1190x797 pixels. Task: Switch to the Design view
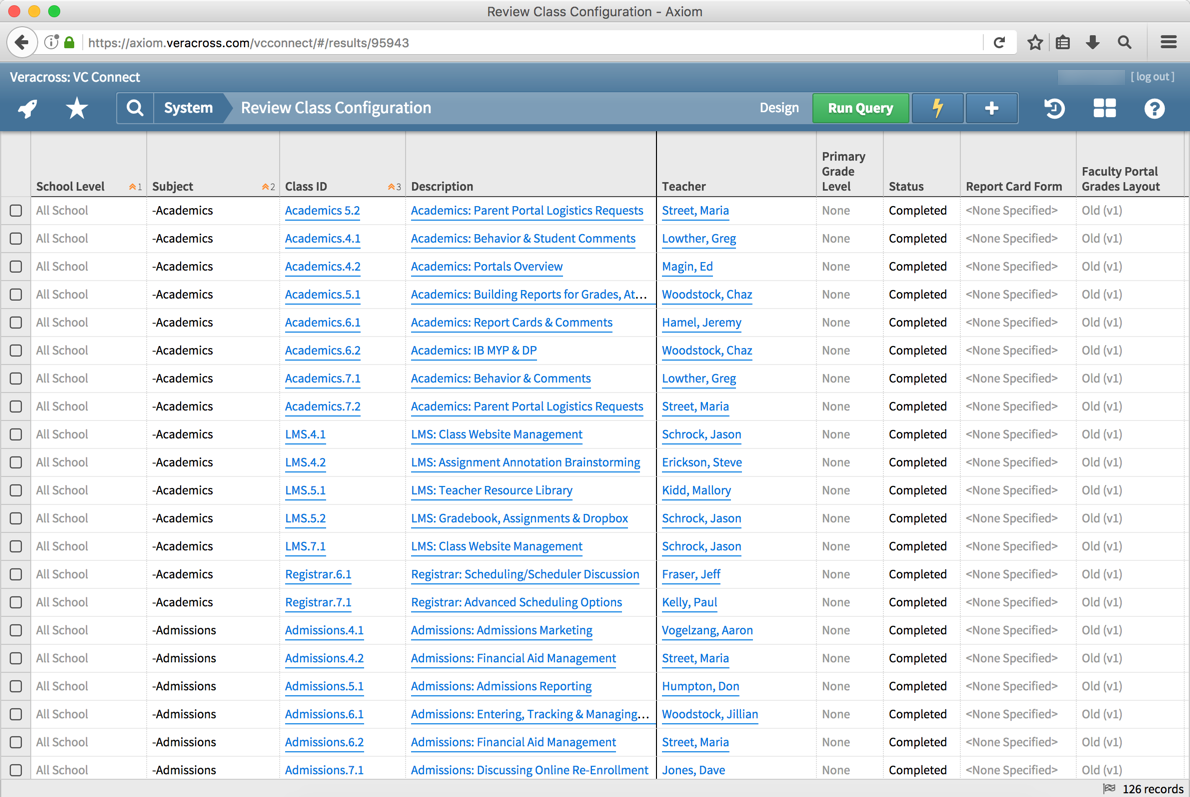click(779, 108)
